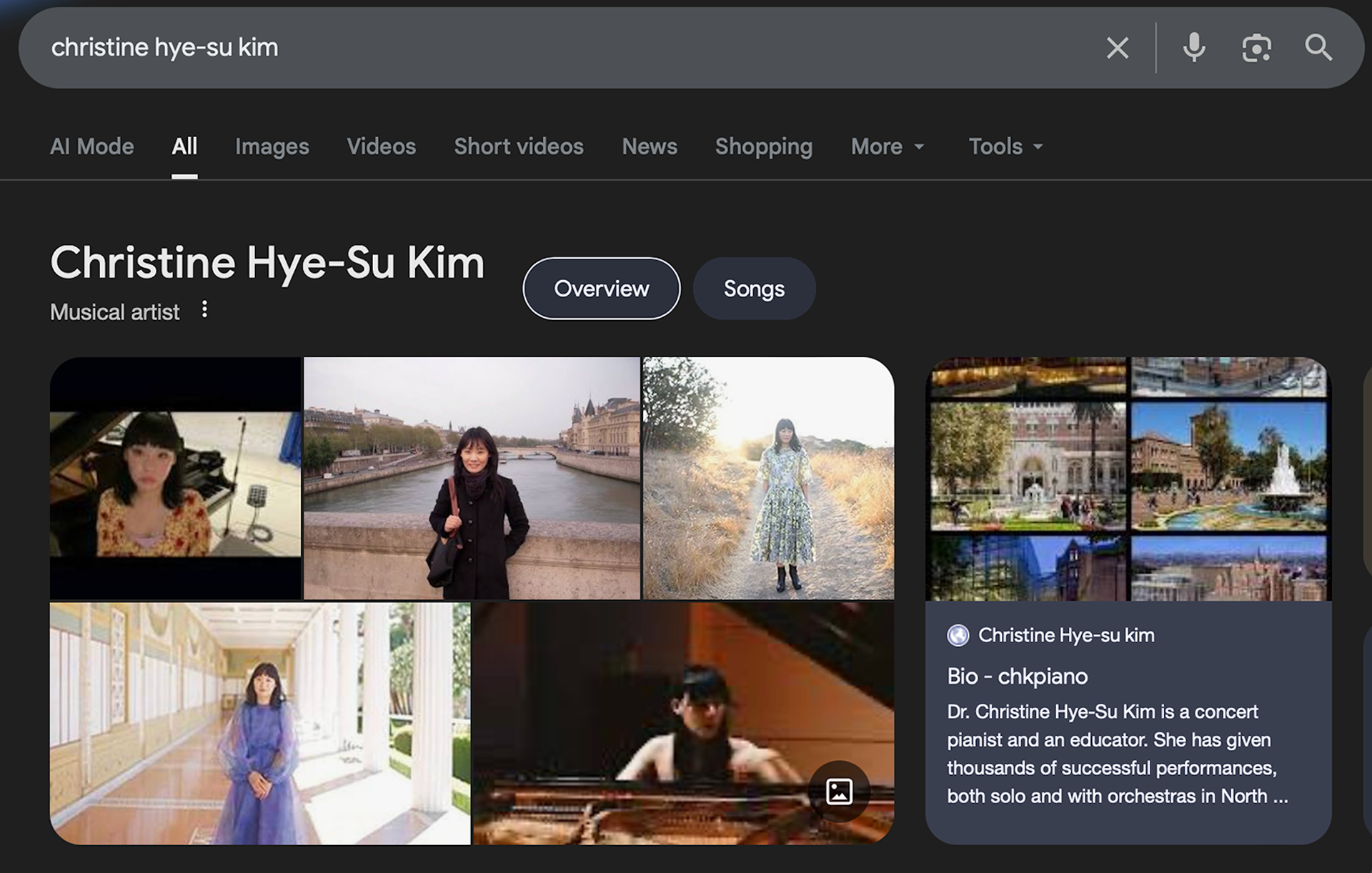Screen dimensions: 1372x873
Task: Select the Overview chip button
Action: pyautogui.click(x=601, y=289)
